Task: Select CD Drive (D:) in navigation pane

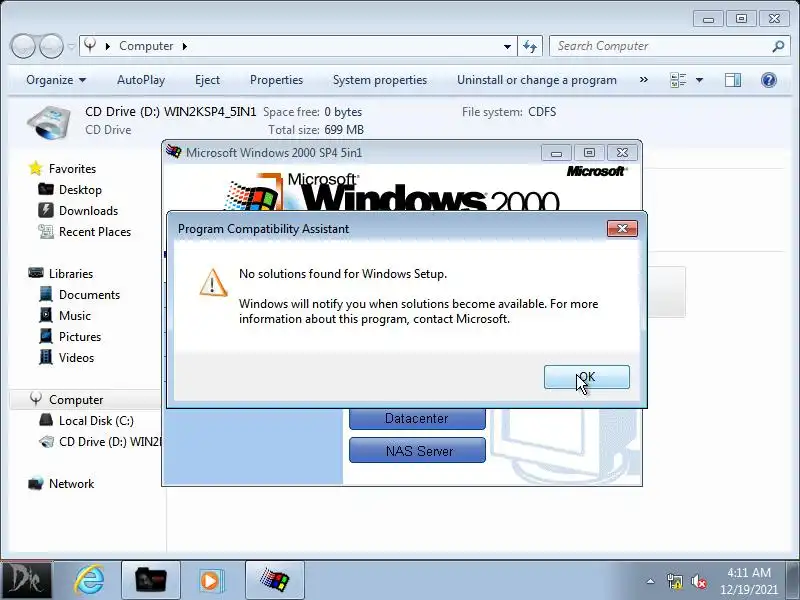Action: (x=109, y=442)
